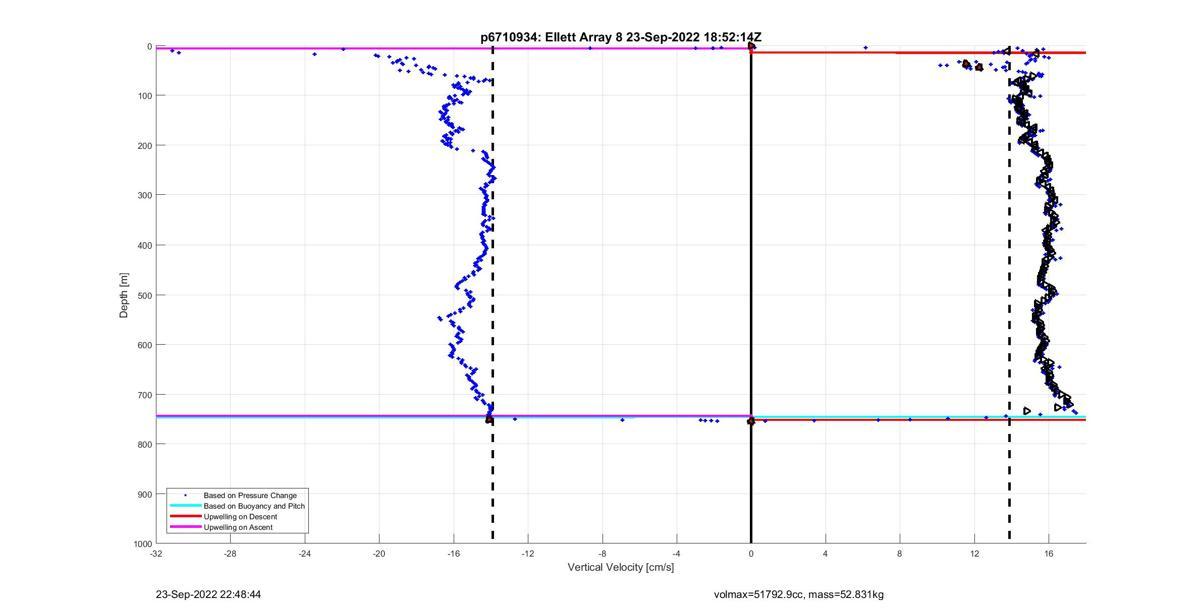
Task: Select legend entry 'Based on Pressure Change'
Action: 250,495
